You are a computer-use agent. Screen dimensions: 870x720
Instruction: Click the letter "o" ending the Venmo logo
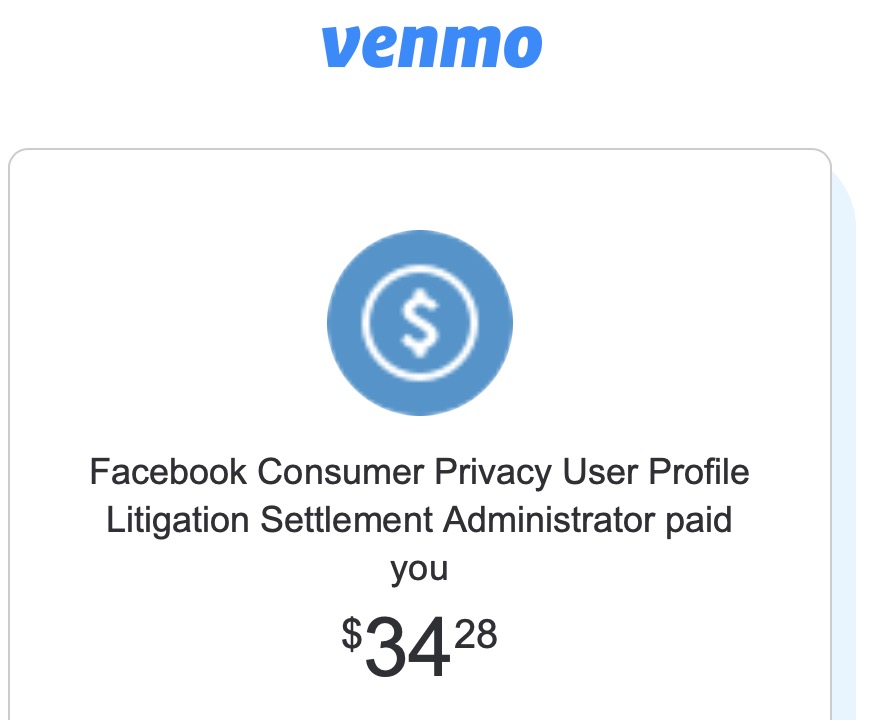point(523,47)
